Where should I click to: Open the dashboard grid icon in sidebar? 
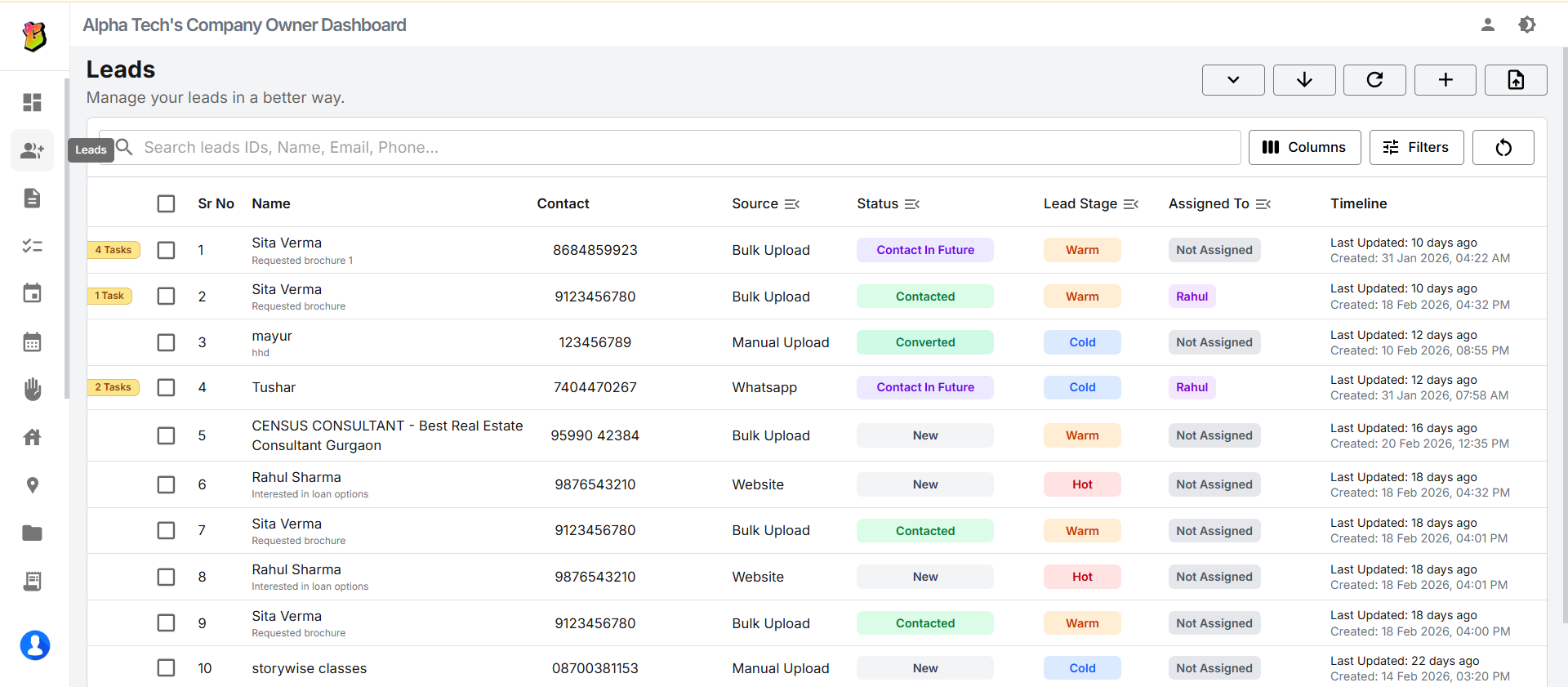coord(32,102)
